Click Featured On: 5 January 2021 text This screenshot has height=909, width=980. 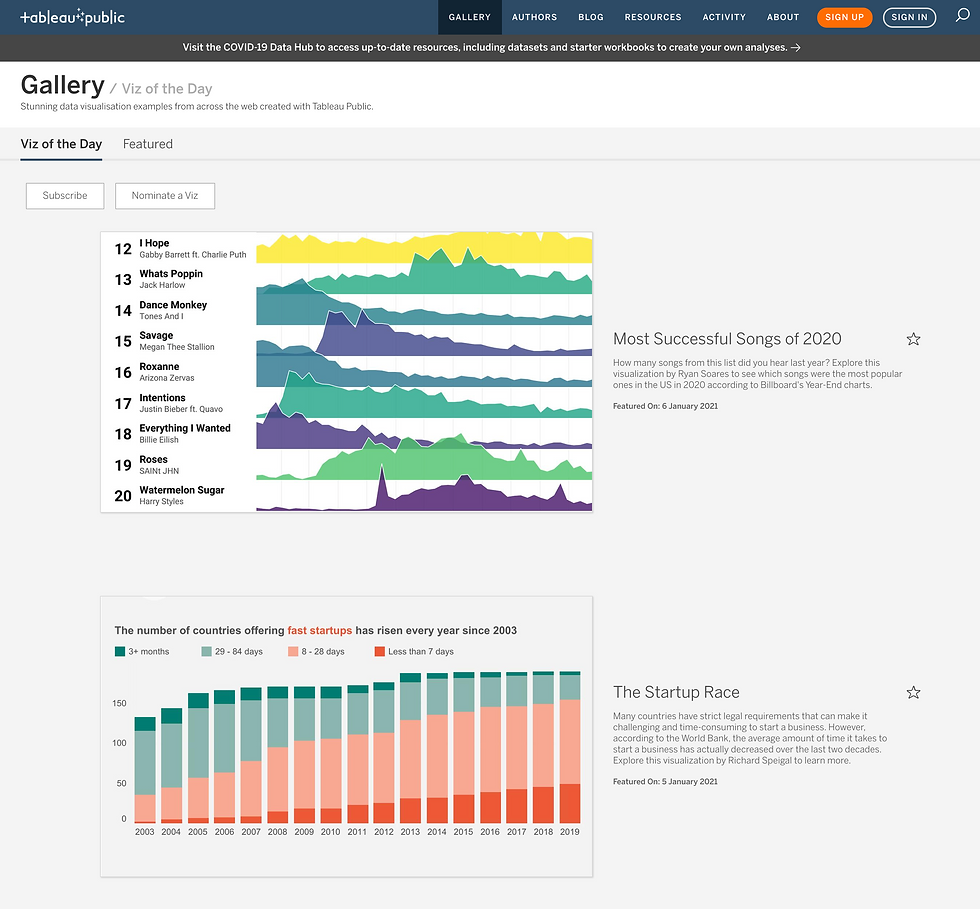pos(665,781)
